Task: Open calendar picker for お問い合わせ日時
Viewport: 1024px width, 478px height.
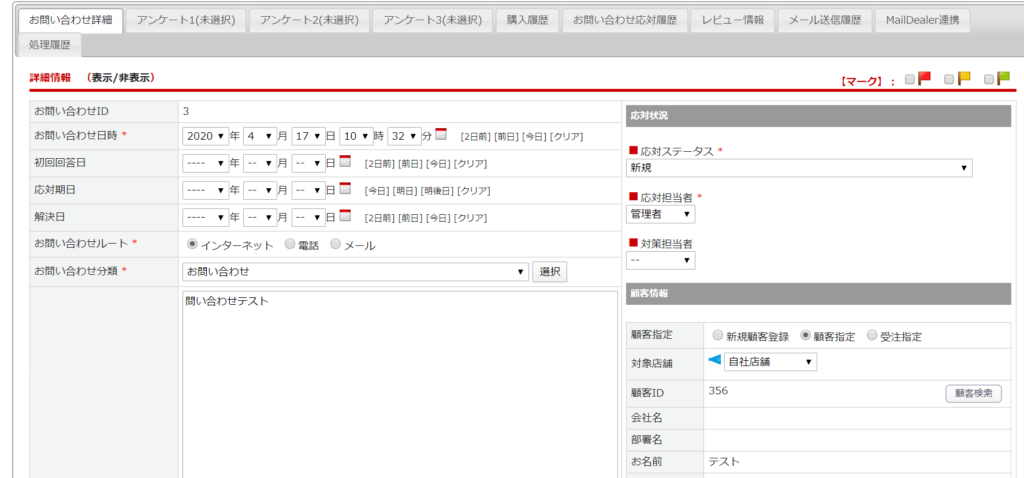Action: pyautogui.click(x=441, y=135)
